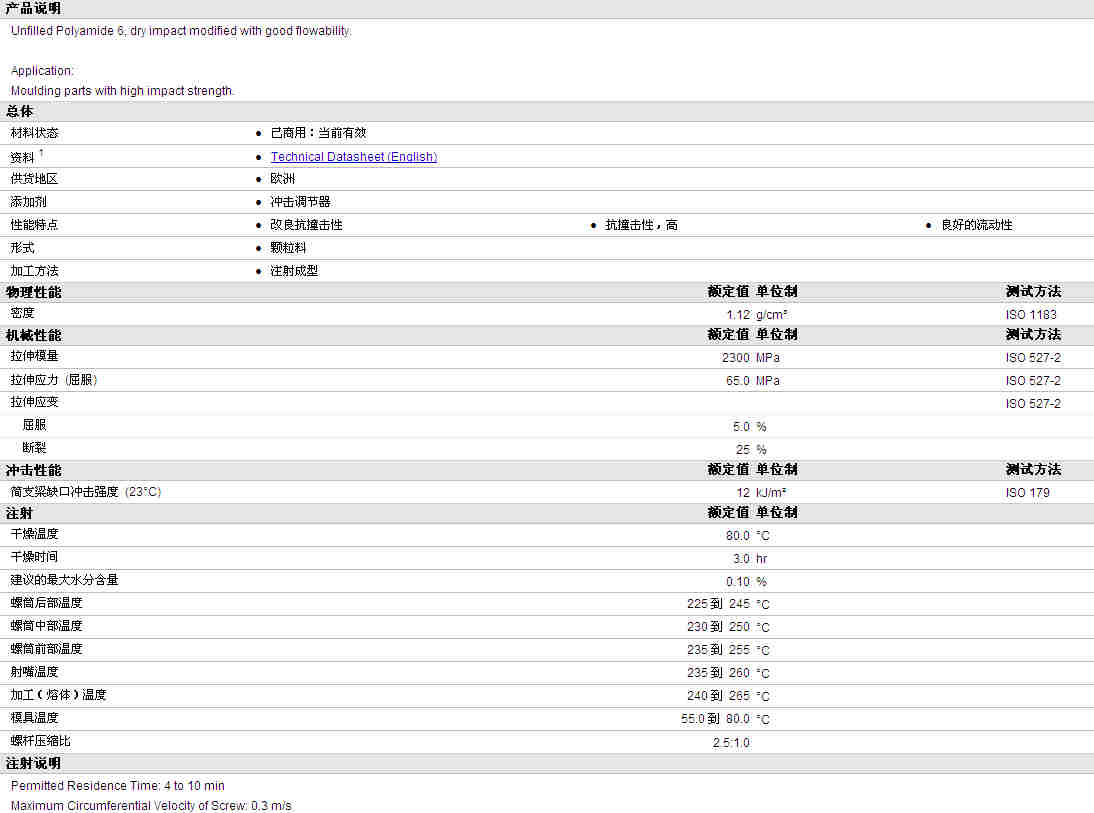Click the feature 改良抗撞击性
The width and height of the screenshot is (1094, 813).
click(x=306, y=225)
